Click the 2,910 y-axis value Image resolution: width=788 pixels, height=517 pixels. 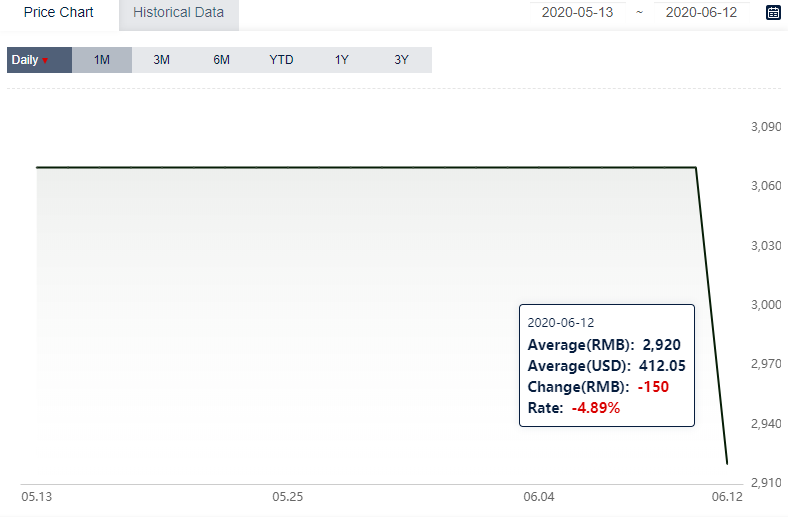(x=766, y=483)
